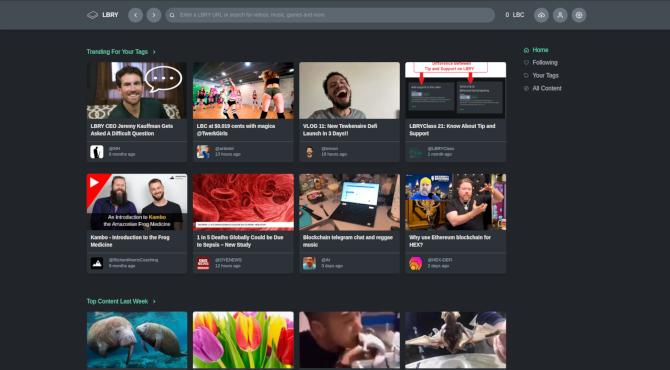Open the Your Tags sidebar item

click(x=541, y=76)
